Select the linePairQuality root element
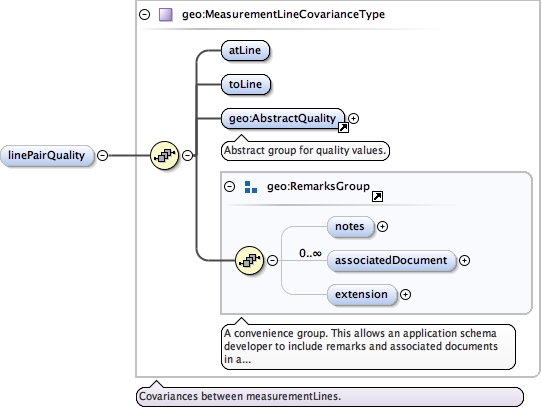542x410 pixels. pos(47,156)
